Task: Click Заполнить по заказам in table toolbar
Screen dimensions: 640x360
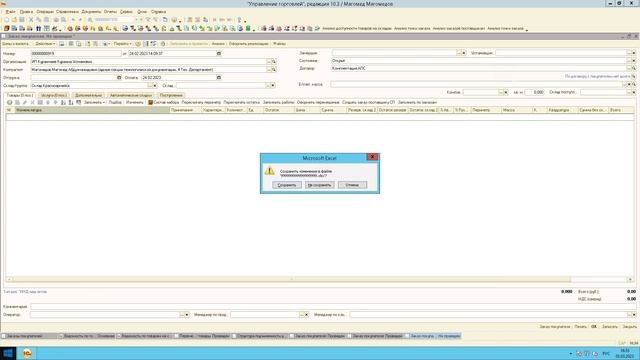Action: (417, 102)
